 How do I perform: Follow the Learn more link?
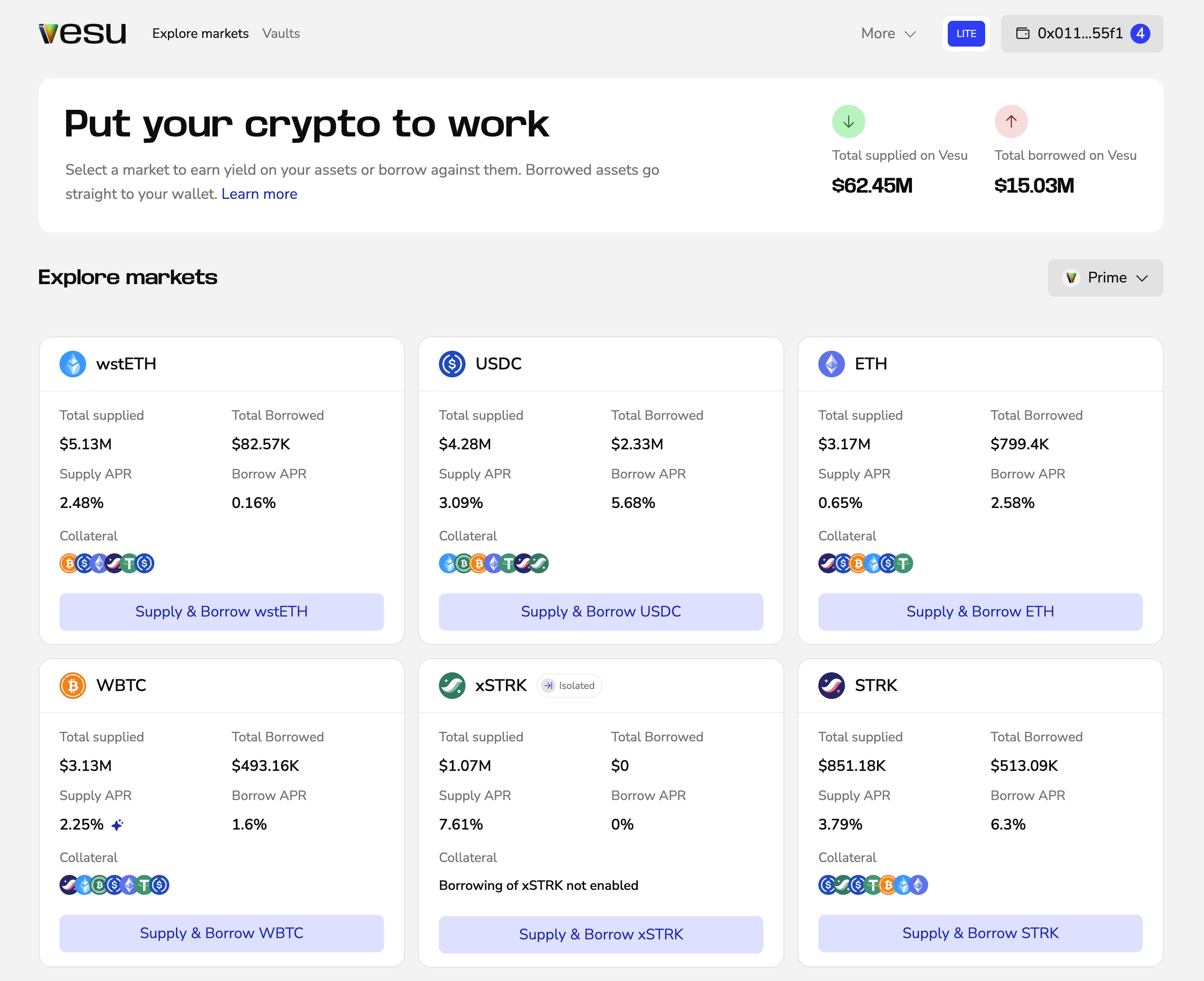(x=259, y=194)
